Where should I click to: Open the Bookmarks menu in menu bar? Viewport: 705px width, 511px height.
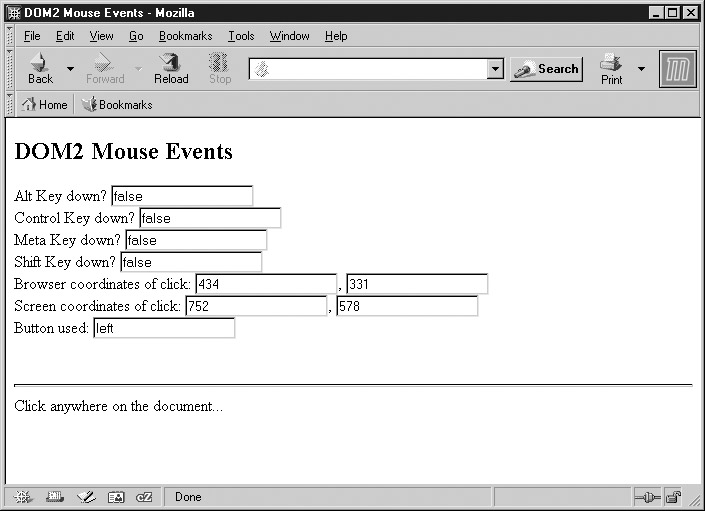(x=185, y=36)
